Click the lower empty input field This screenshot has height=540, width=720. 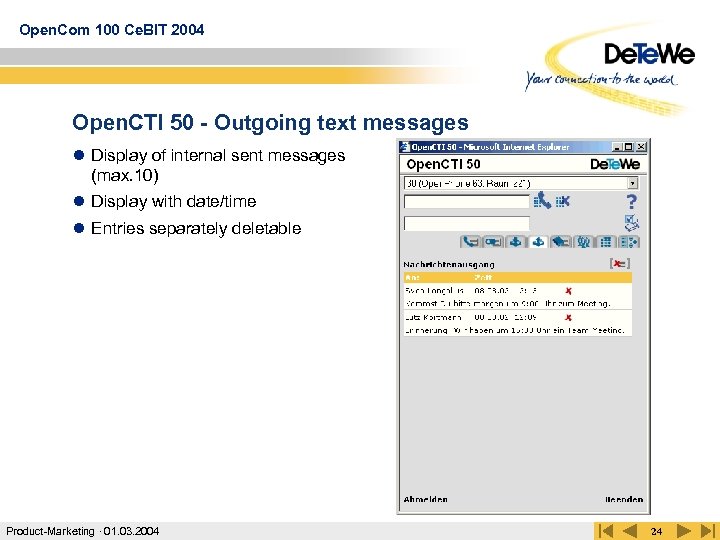tap(467, 223)
